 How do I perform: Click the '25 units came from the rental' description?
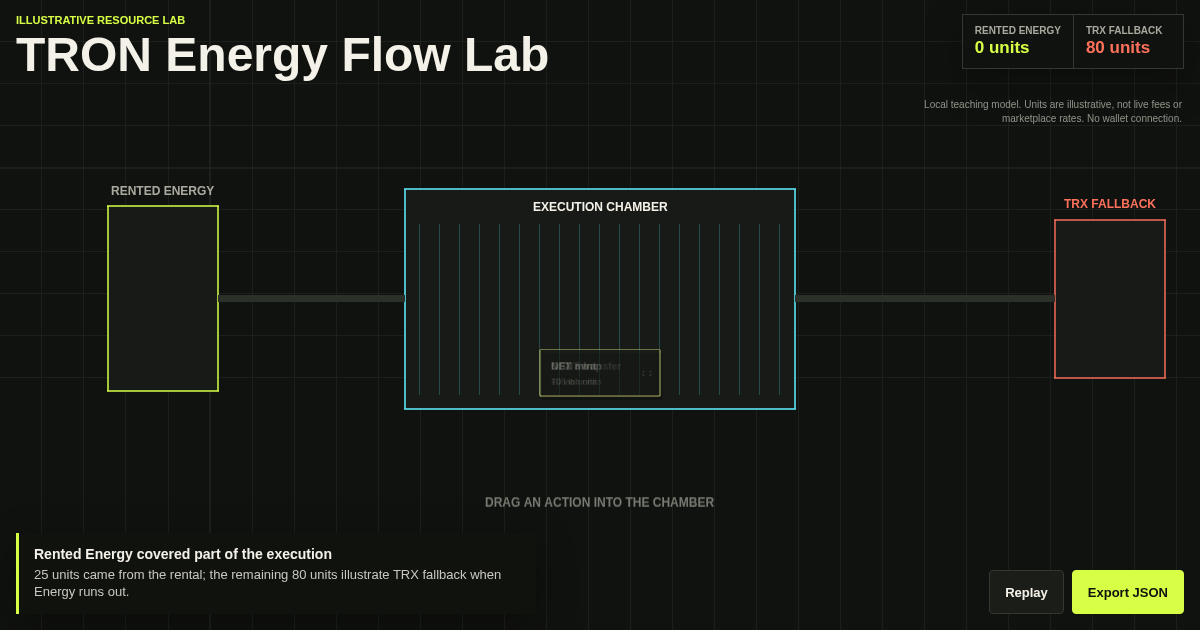[268, 583]
